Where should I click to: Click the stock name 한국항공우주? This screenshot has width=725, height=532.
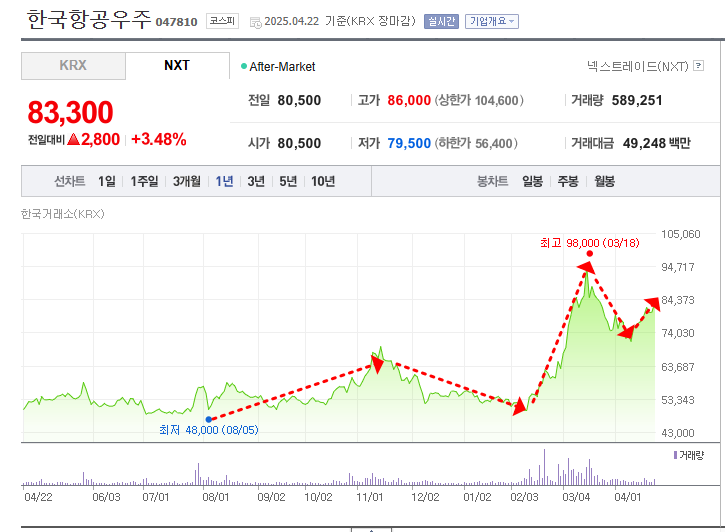(89, 20)
